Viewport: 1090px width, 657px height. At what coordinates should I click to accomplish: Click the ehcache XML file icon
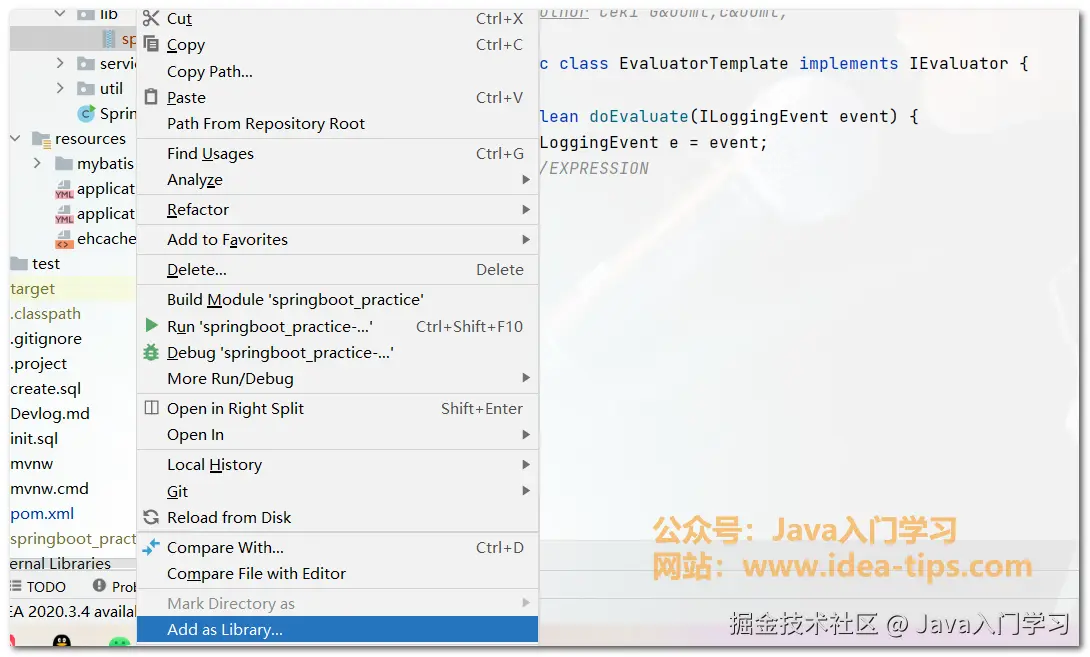[64, 239]
